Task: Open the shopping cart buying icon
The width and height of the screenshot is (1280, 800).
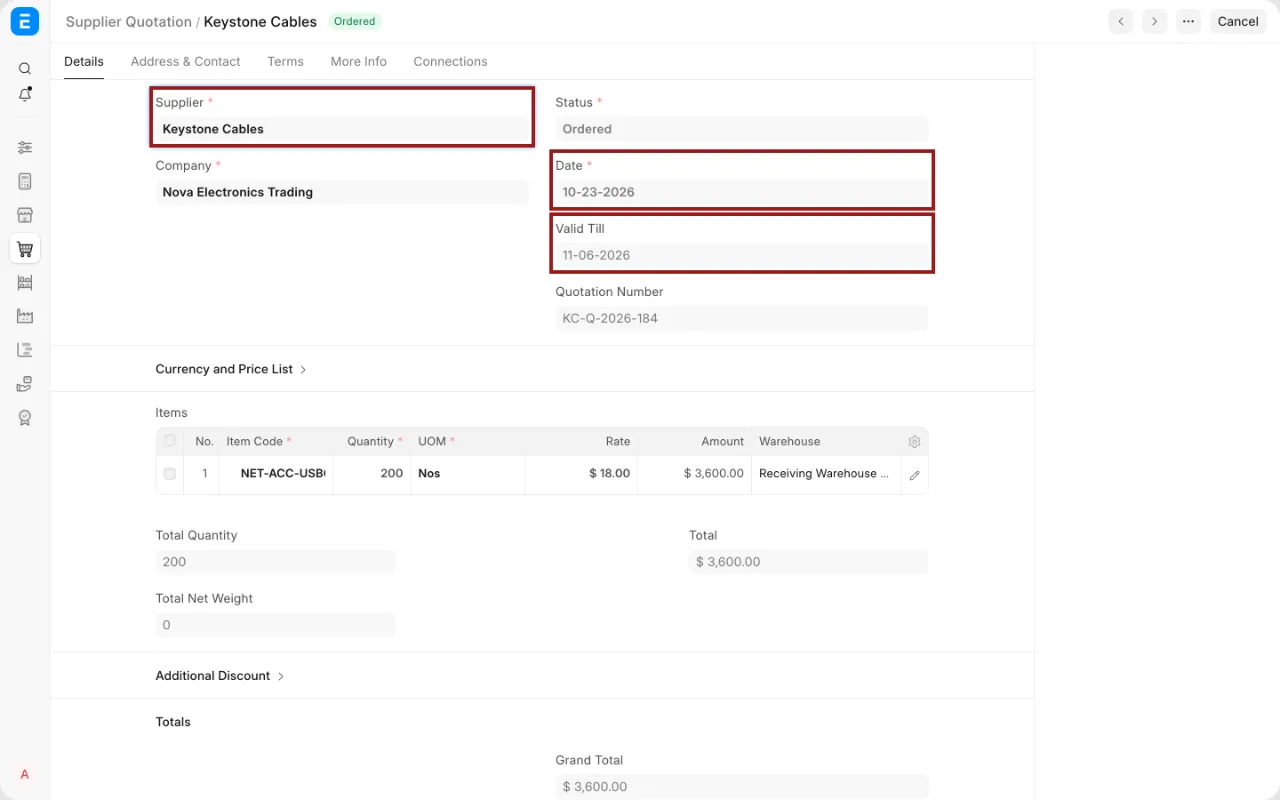Action: click(25, 249)
